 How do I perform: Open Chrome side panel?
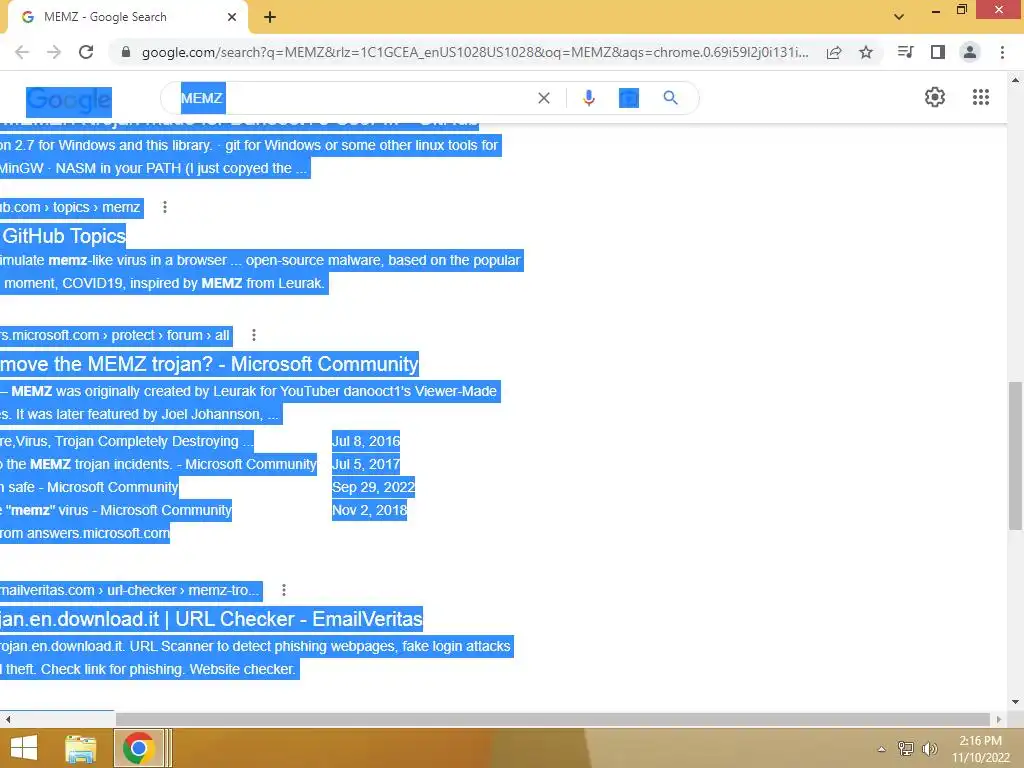tap(938, 52)
